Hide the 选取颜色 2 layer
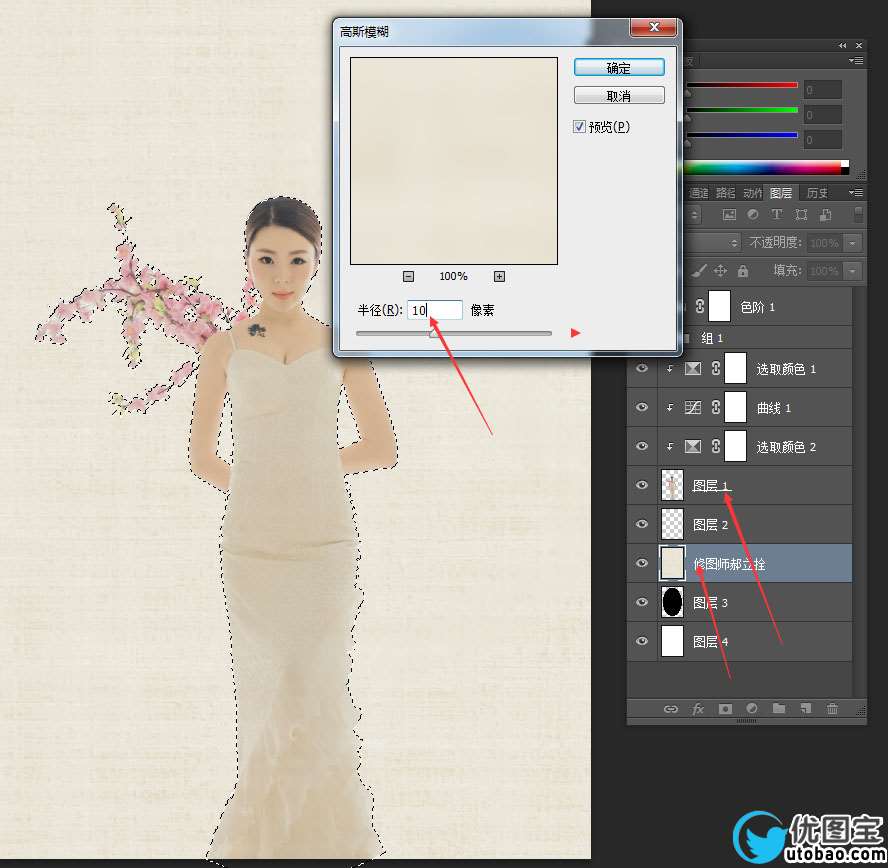 (x=642, y=446)
